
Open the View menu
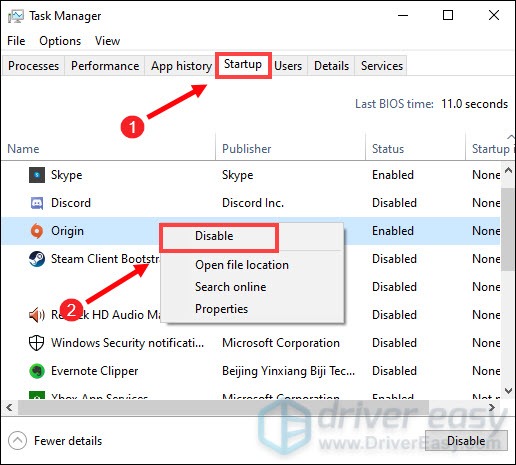107,41
